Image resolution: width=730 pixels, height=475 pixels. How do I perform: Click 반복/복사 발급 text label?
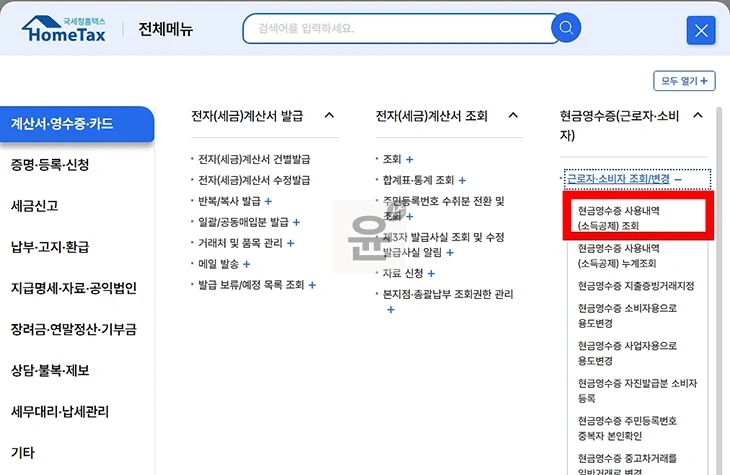[x=230, y=201]
